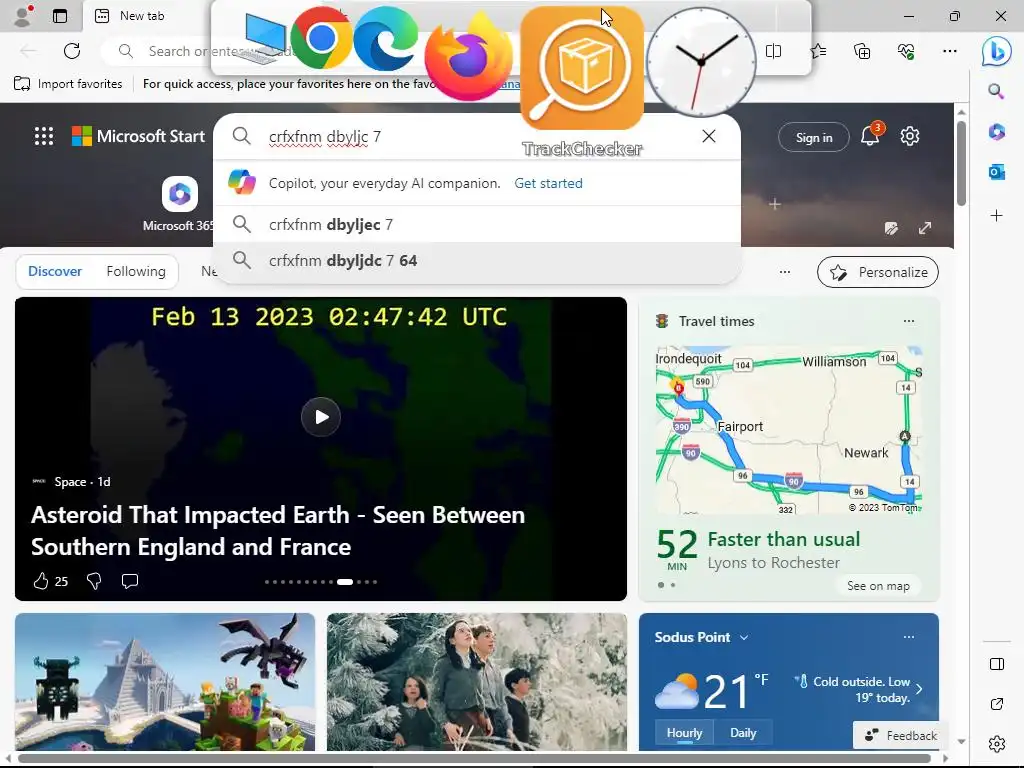Image resolution: width=1024 pixels, height=768 pixels.
Task: Open Browser essentials heart icon
Action: pos(906,51)
